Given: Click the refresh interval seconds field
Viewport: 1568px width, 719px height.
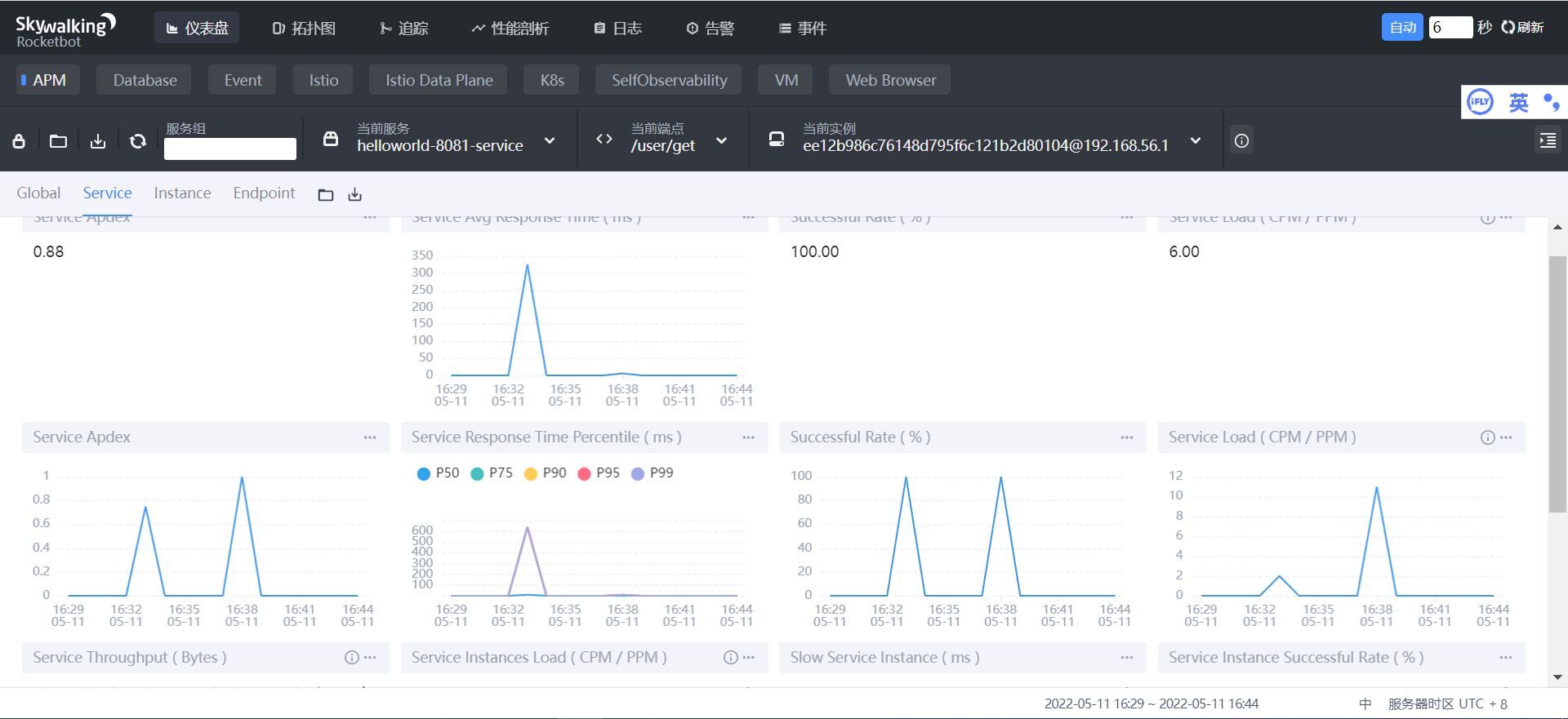Looking at the screenshot, I should click(x=1450, y=27).
